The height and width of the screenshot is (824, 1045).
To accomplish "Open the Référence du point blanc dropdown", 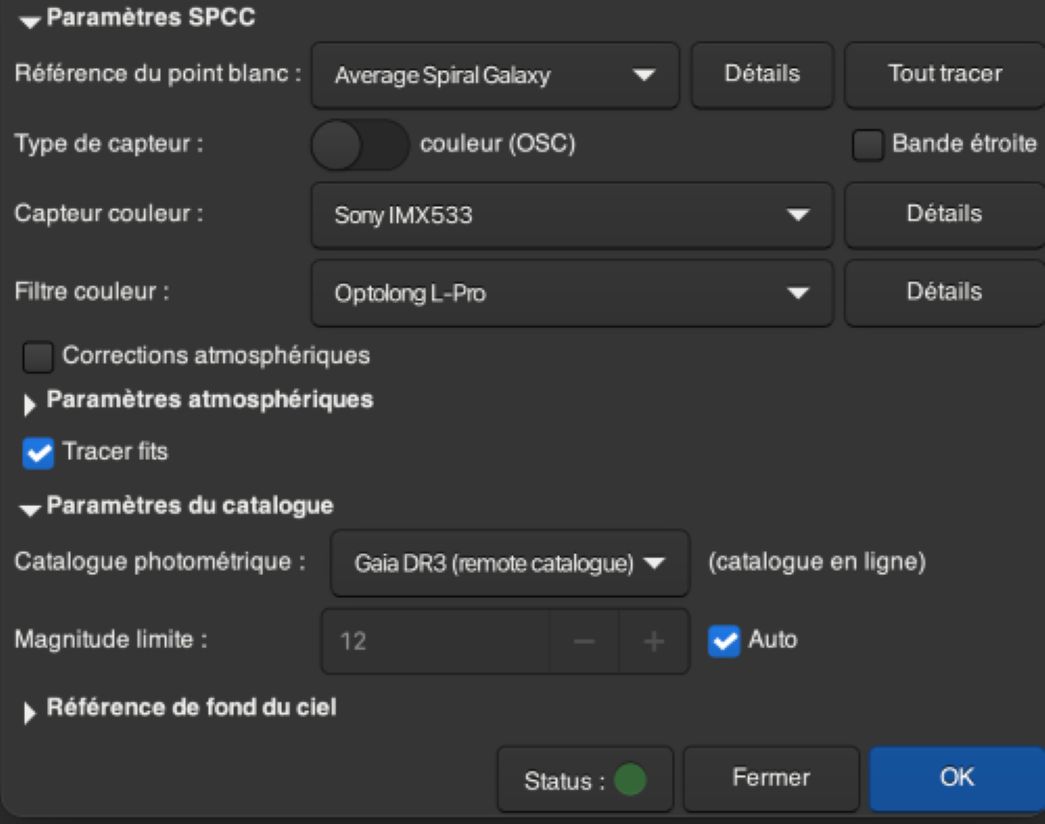I will pos(495,75).
